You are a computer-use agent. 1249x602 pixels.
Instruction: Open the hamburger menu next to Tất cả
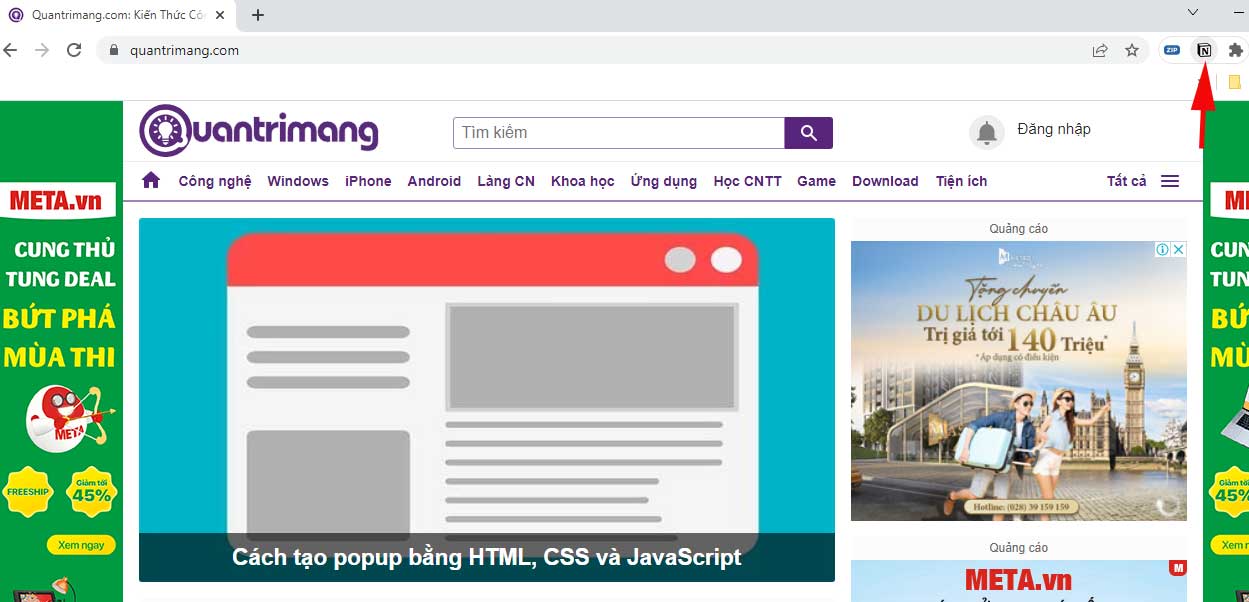pyautogui.click(x=1170, y=181)
